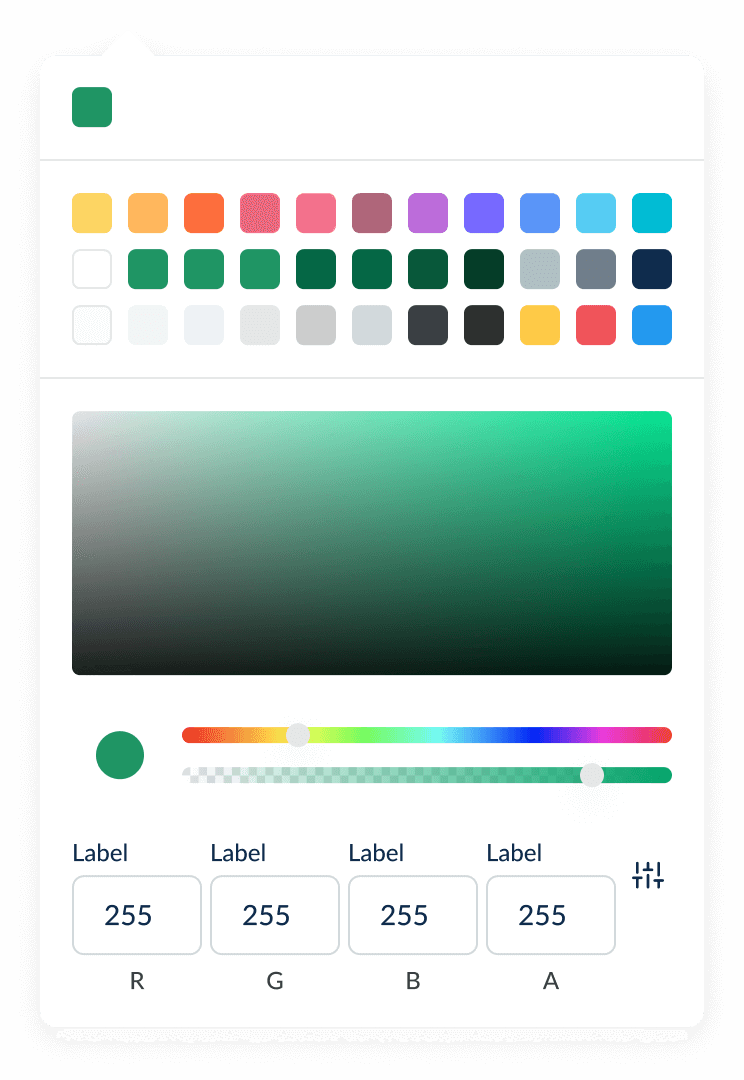Click the hue slider handle
Image resolution: width=744 pixels, height=1080 pixels.
(298, 735)
